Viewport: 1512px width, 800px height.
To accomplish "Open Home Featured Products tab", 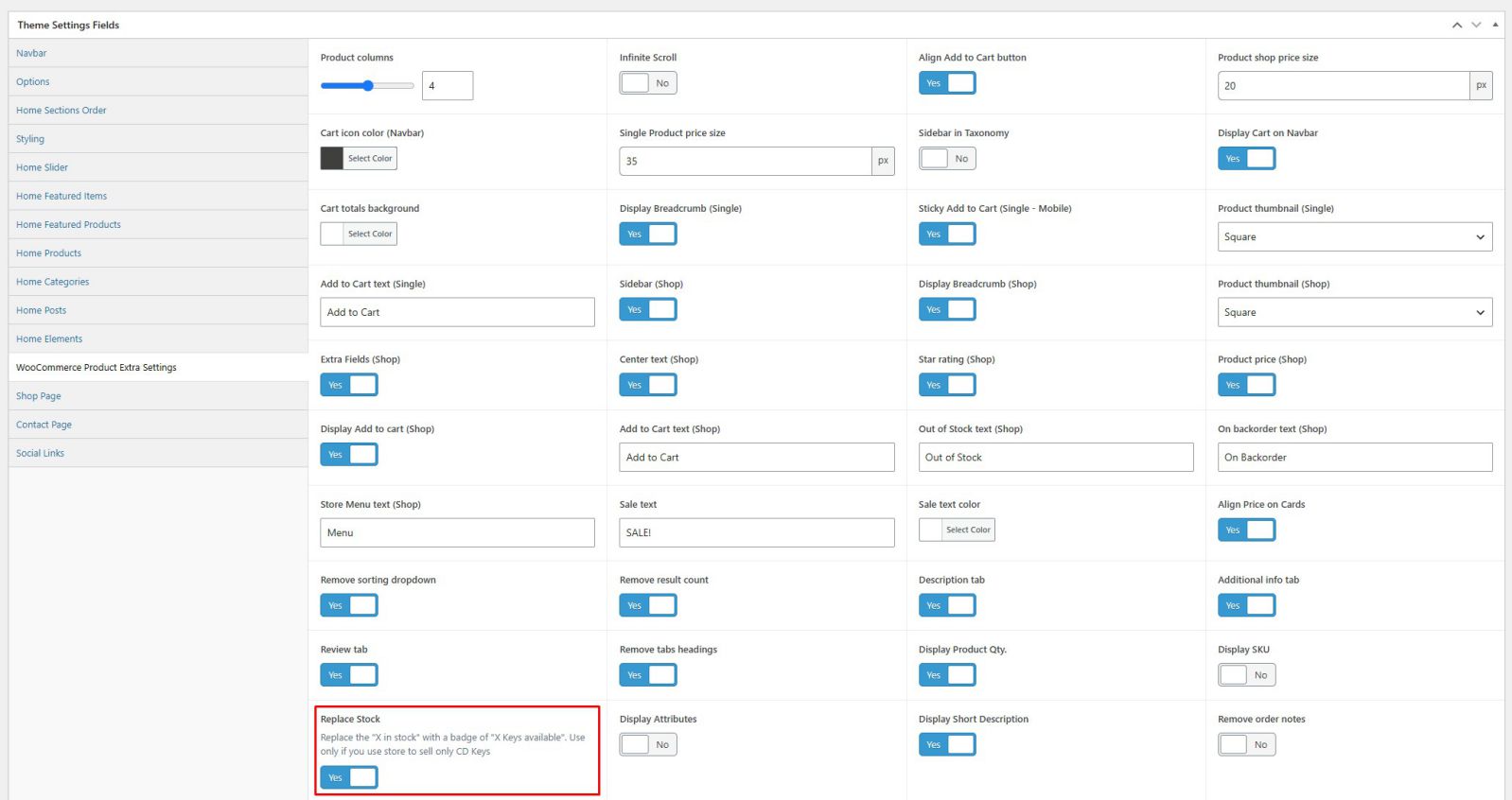I will [x=158, y=224].
